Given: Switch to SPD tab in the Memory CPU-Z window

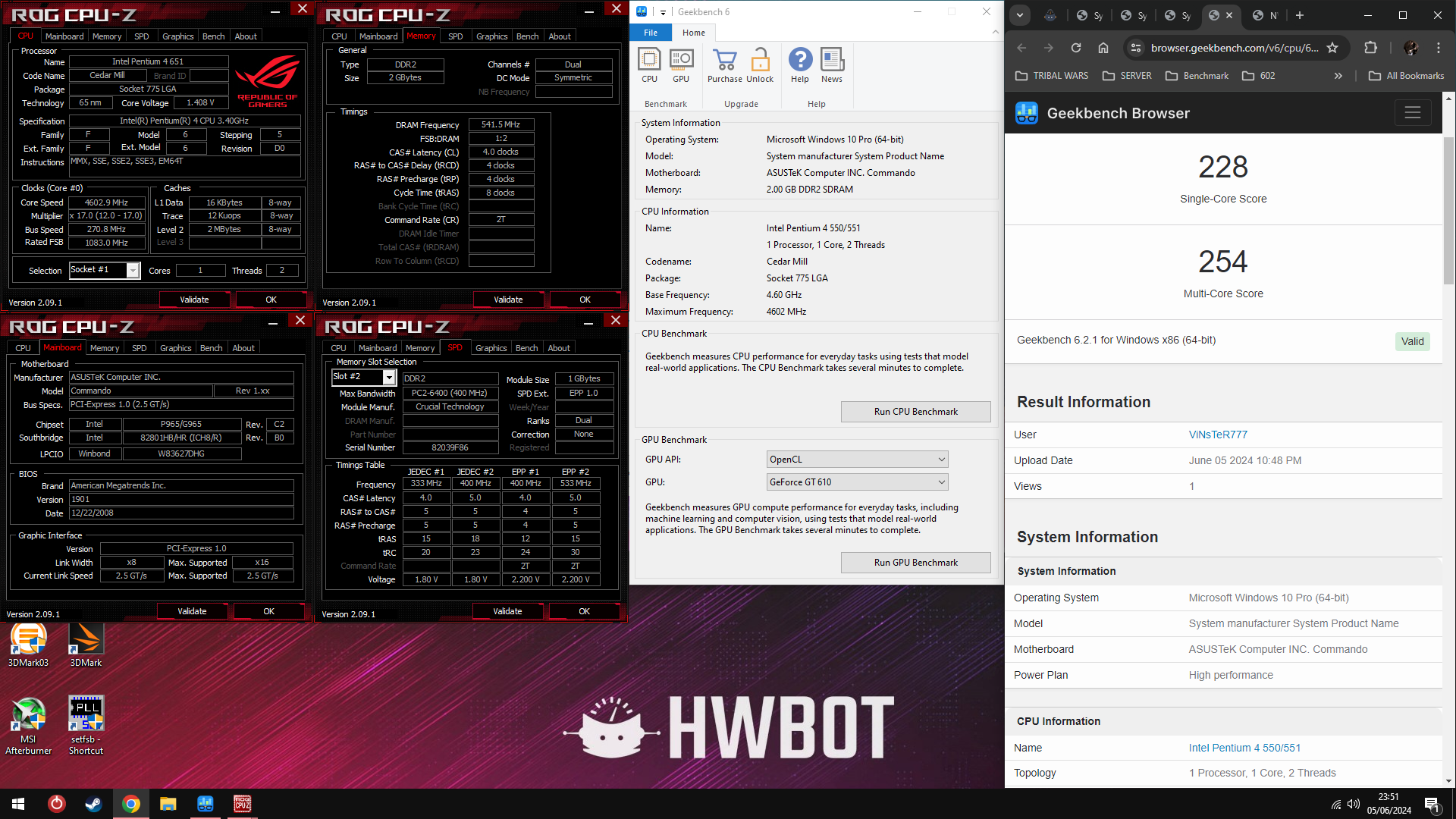Looking at the screenshot, I should [x=455, y=36].
